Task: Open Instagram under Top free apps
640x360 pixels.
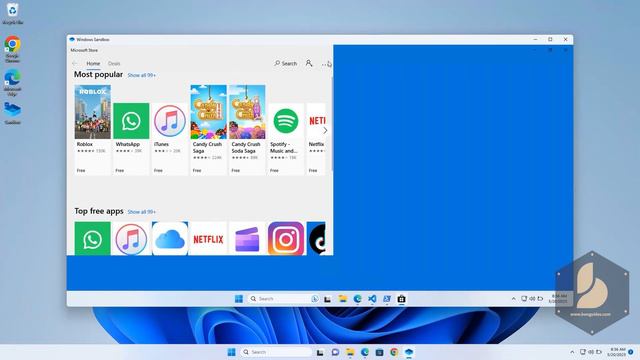Action: [x=286, y=239]
